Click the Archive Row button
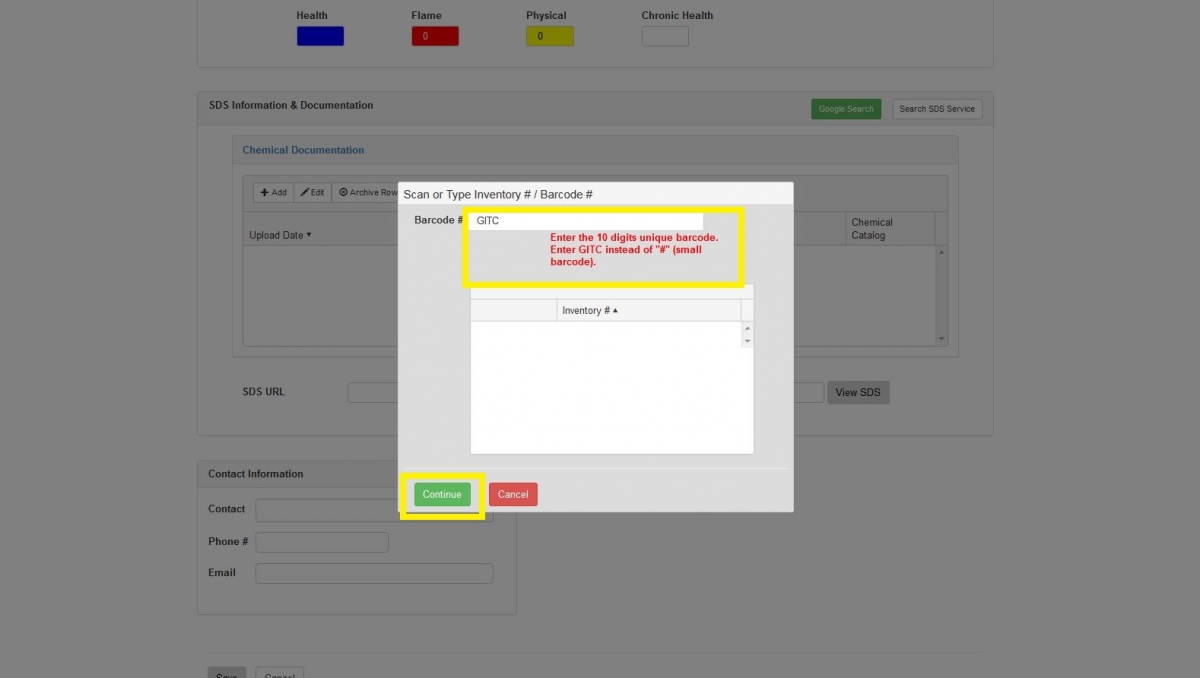Viewport: 1200px width, 678px height. coord(367,192)
